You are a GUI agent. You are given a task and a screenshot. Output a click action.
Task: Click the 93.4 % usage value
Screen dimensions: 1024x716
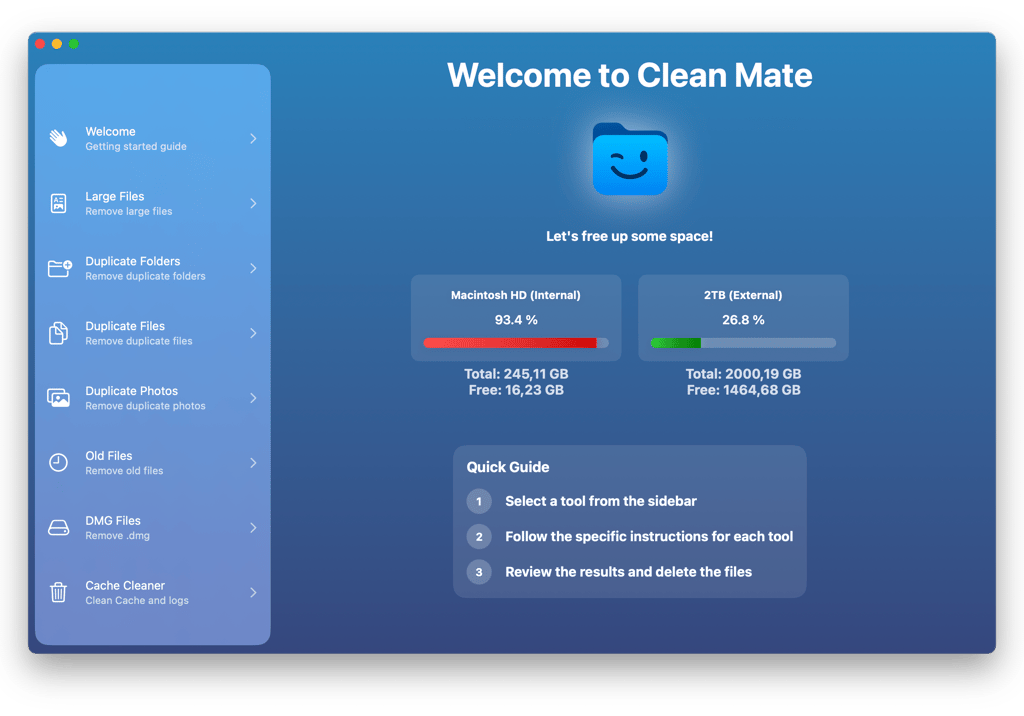[516, 320]
